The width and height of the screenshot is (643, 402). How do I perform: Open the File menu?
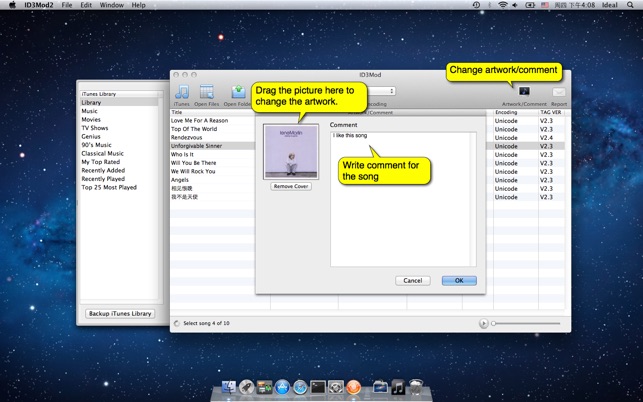[66, 5]
